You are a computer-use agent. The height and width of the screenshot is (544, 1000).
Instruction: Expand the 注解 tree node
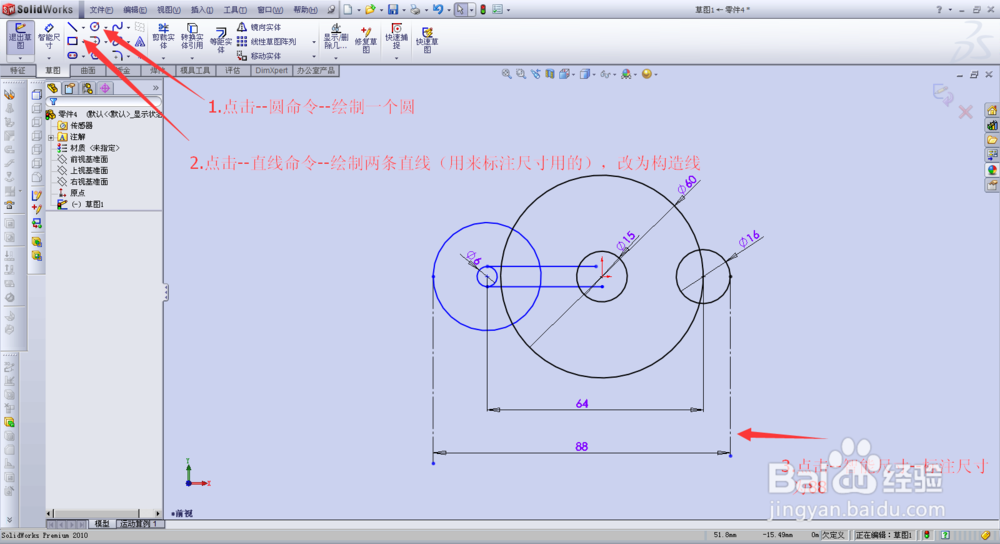51,137
